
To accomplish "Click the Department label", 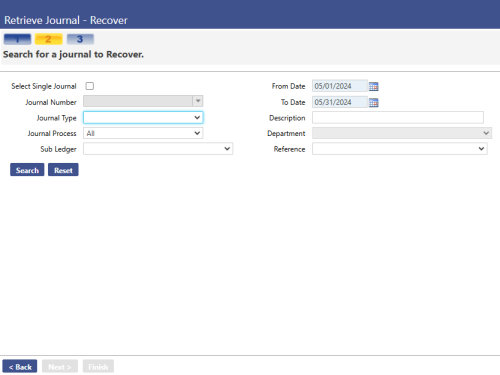I will pyautogui.click(x=286, y=134).
